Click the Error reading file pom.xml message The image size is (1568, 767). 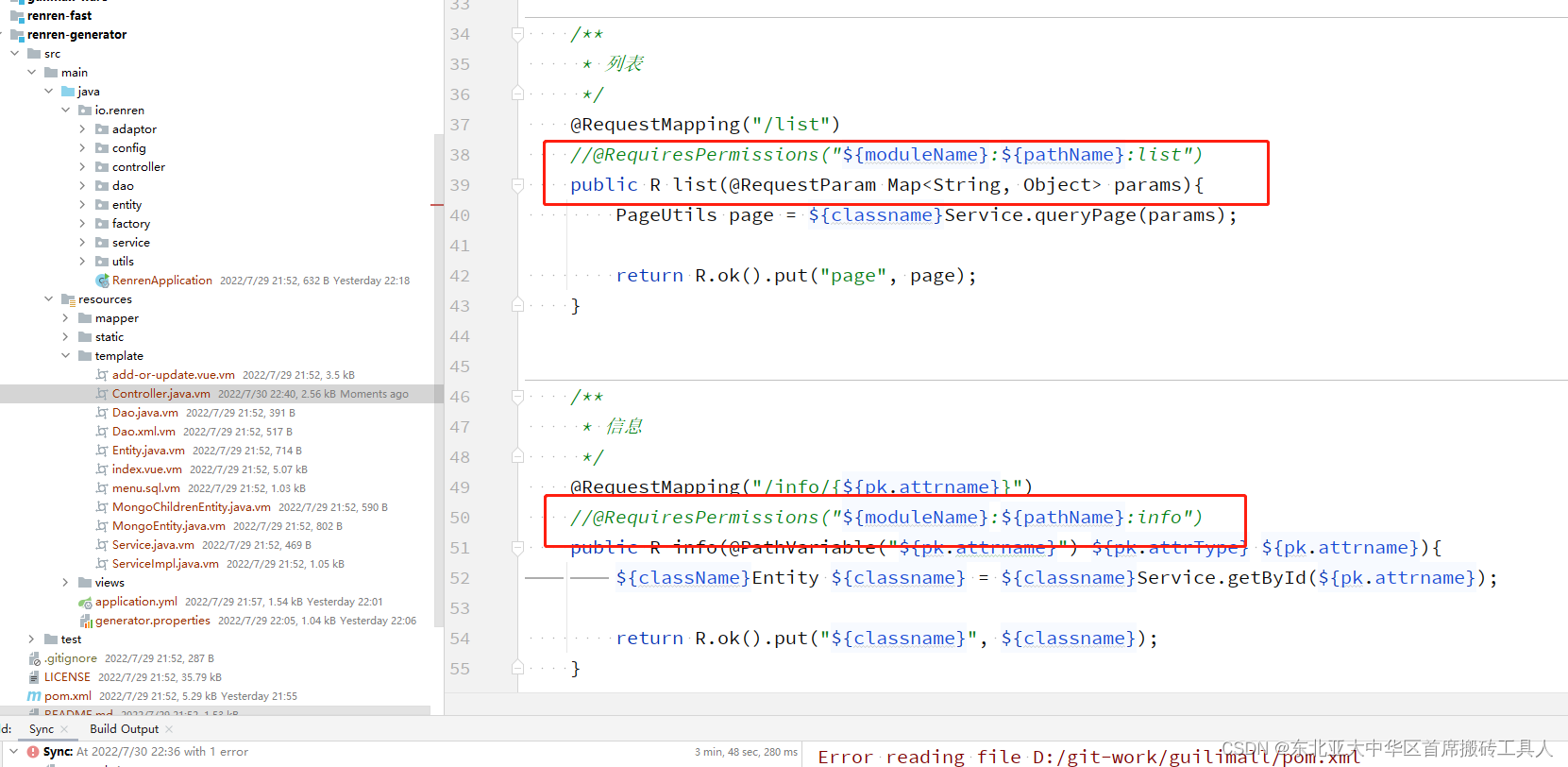[1088, 757]
